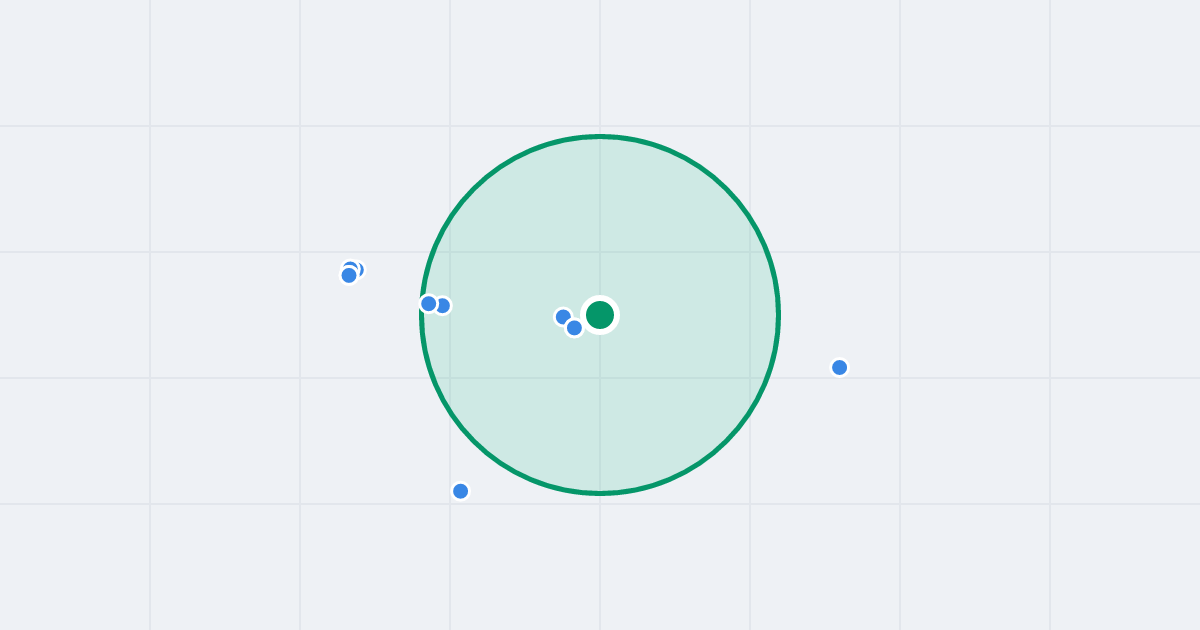The height and width of the screenshot is (630, 1200).
Task: Click the blue dot sitting on the circle's left edge
Action: click(429, 303)
